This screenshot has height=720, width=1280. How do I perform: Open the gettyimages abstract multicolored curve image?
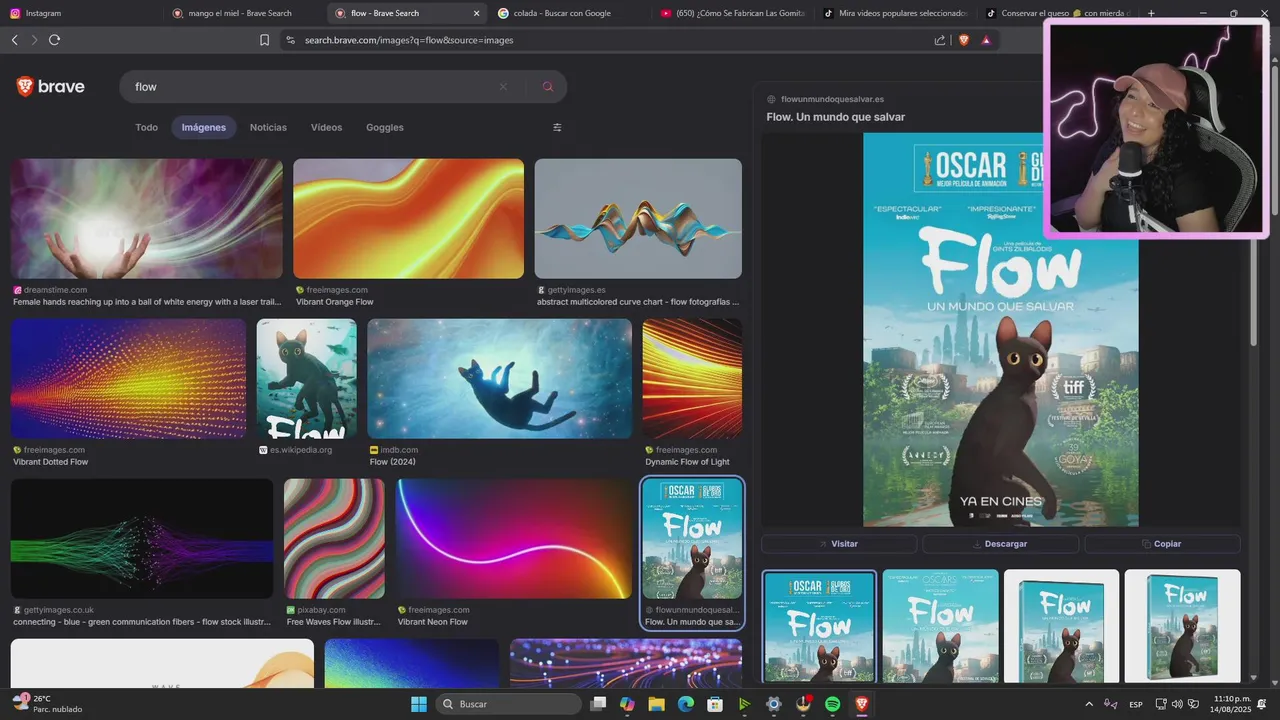(638, 218)
